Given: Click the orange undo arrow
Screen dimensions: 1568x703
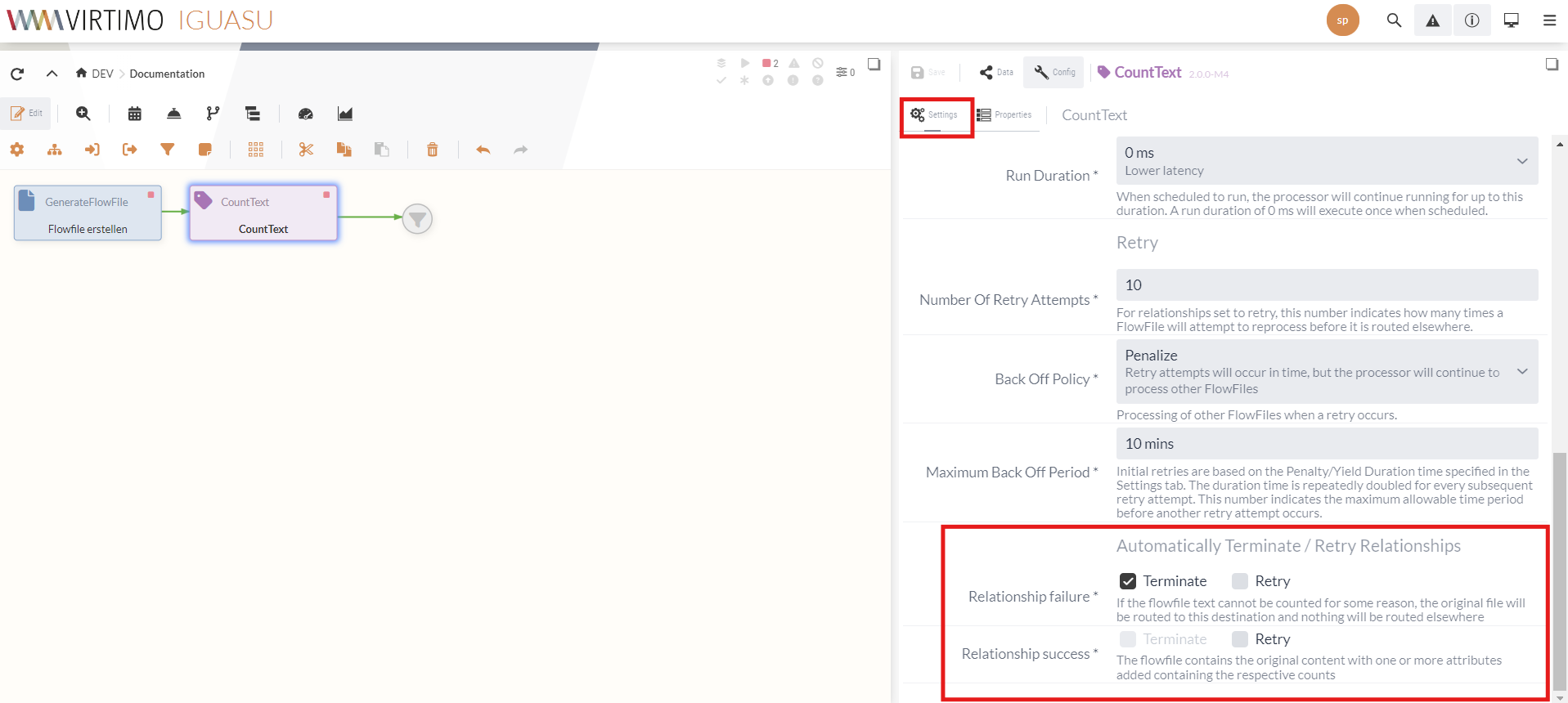Looking at the screenshot, I should (x=483, y=150).
